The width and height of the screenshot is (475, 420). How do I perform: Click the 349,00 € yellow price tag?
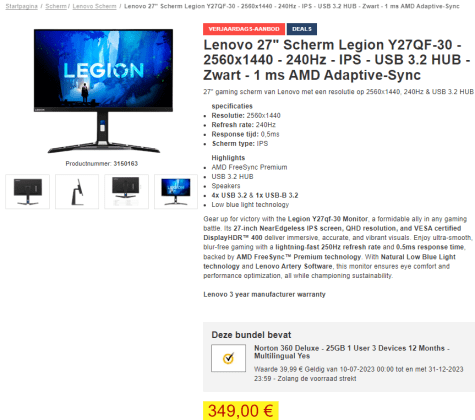point(241,410)
